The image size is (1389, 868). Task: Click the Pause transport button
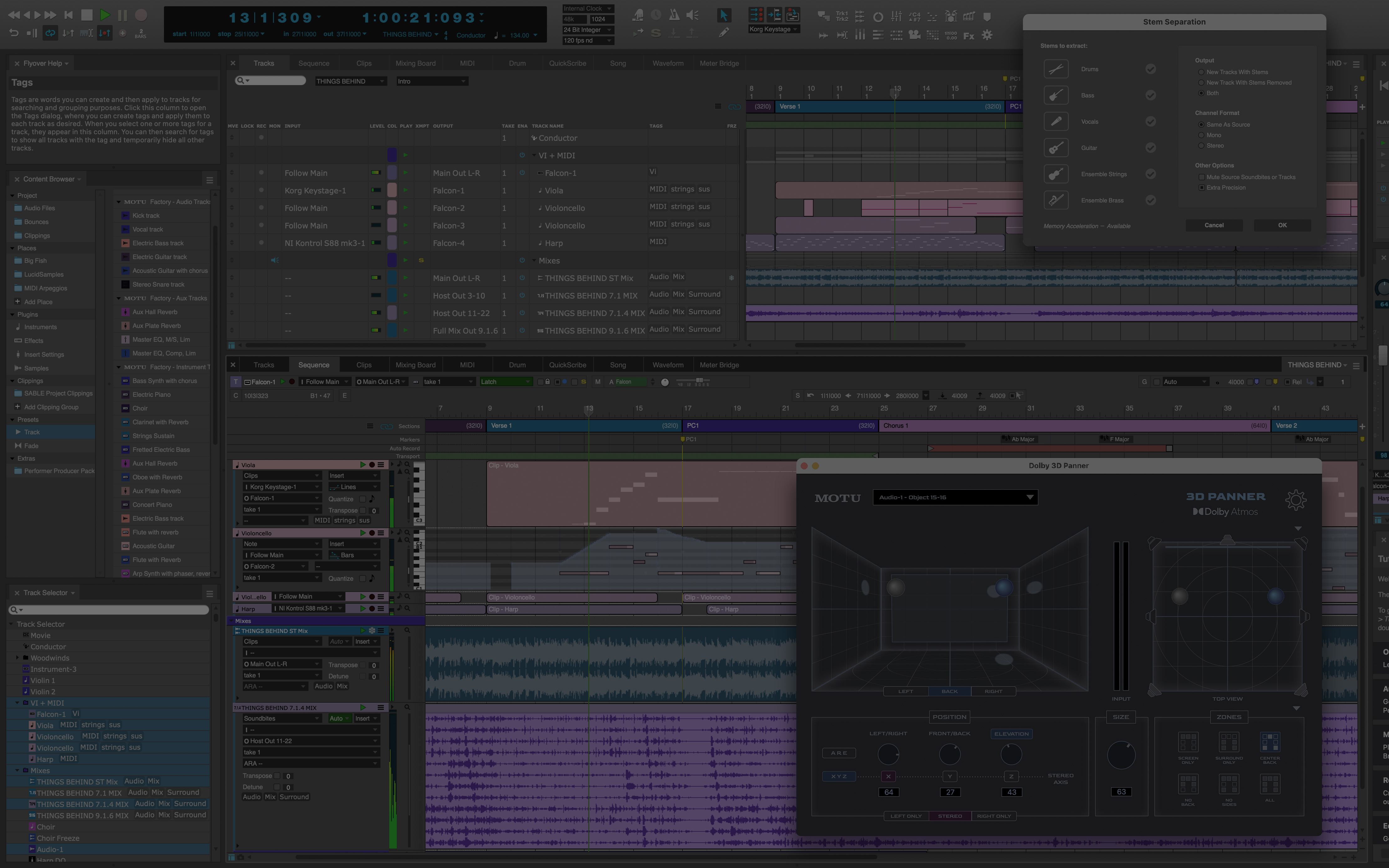click(x=122, y=15)
